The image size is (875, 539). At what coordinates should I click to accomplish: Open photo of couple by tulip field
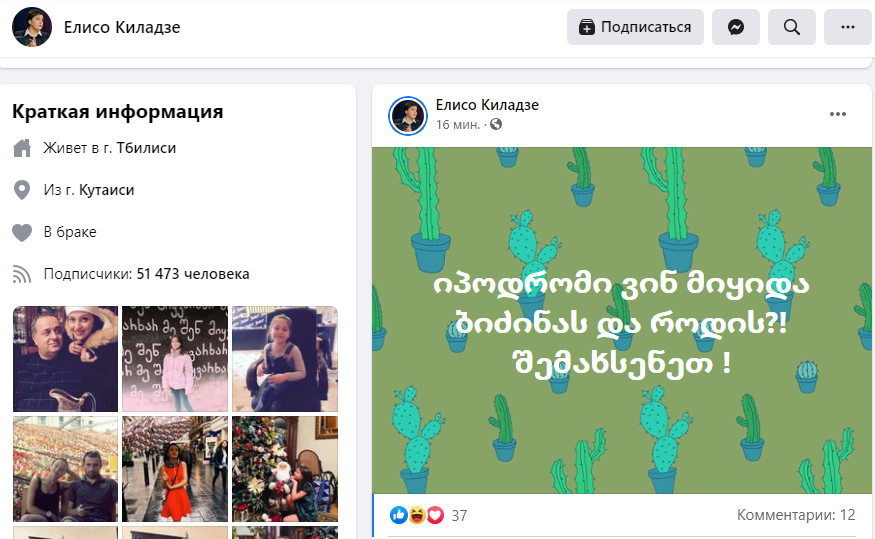[x=65, y=469]
